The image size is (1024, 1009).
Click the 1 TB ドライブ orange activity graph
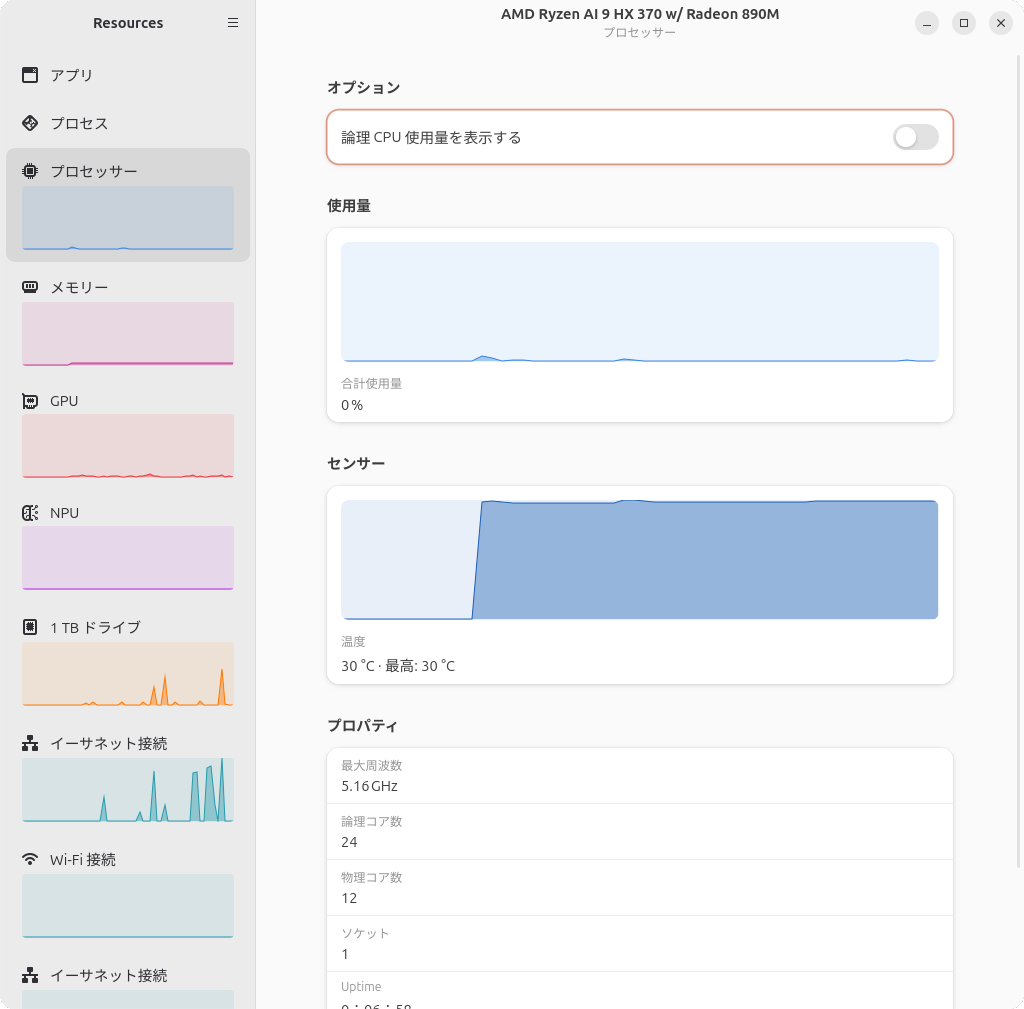click(128, 674)
